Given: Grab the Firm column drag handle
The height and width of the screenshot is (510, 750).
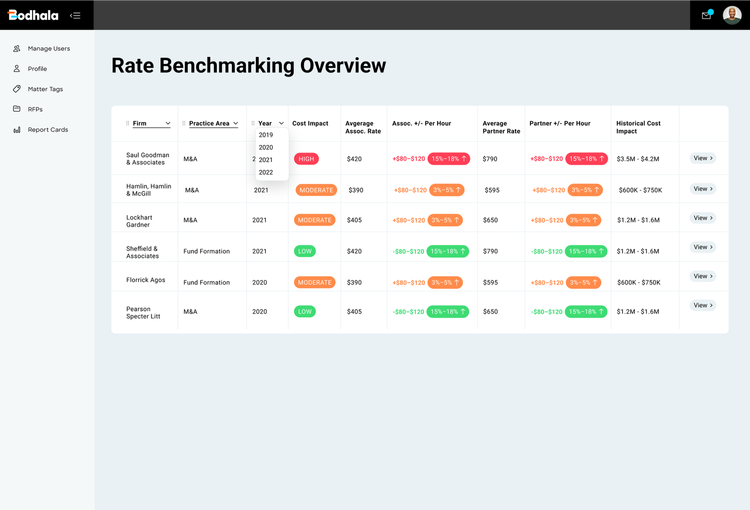Looking at the screenshot, I should pos(127,123).
